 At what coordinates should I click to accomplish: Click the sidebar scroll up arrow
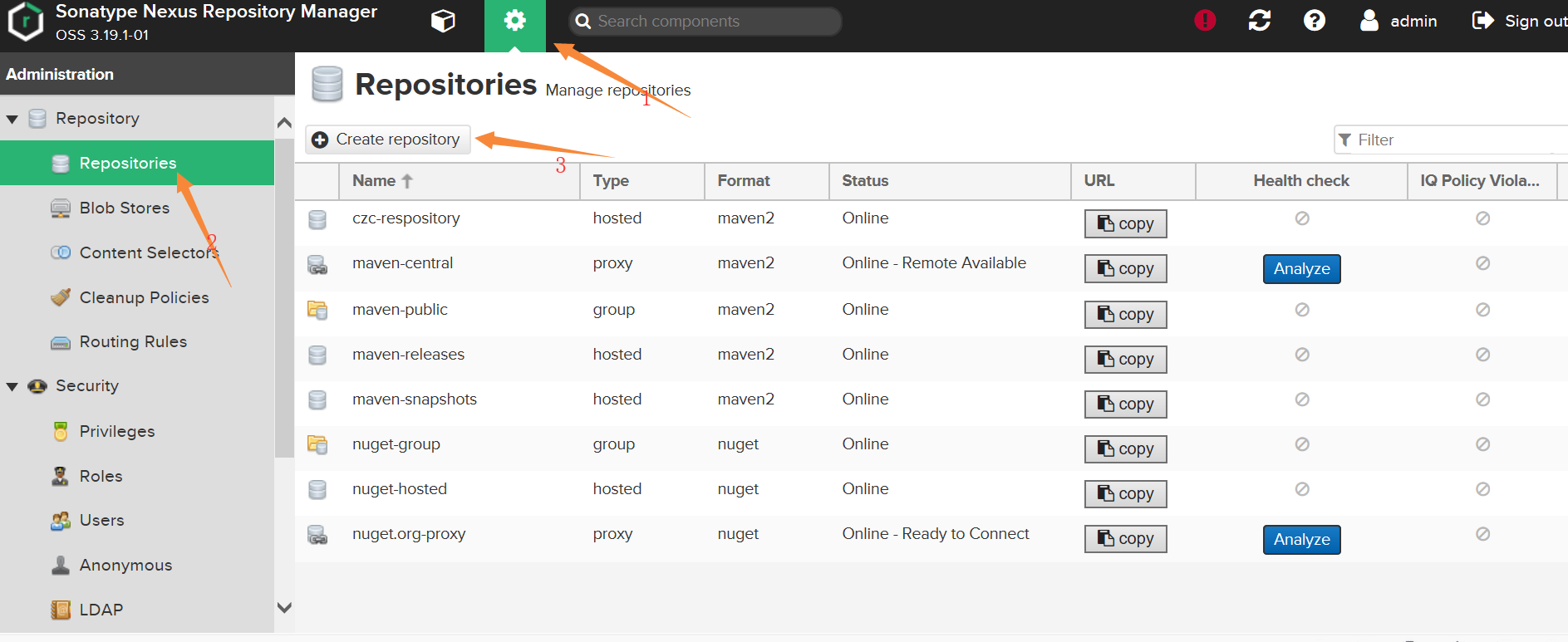284,123
